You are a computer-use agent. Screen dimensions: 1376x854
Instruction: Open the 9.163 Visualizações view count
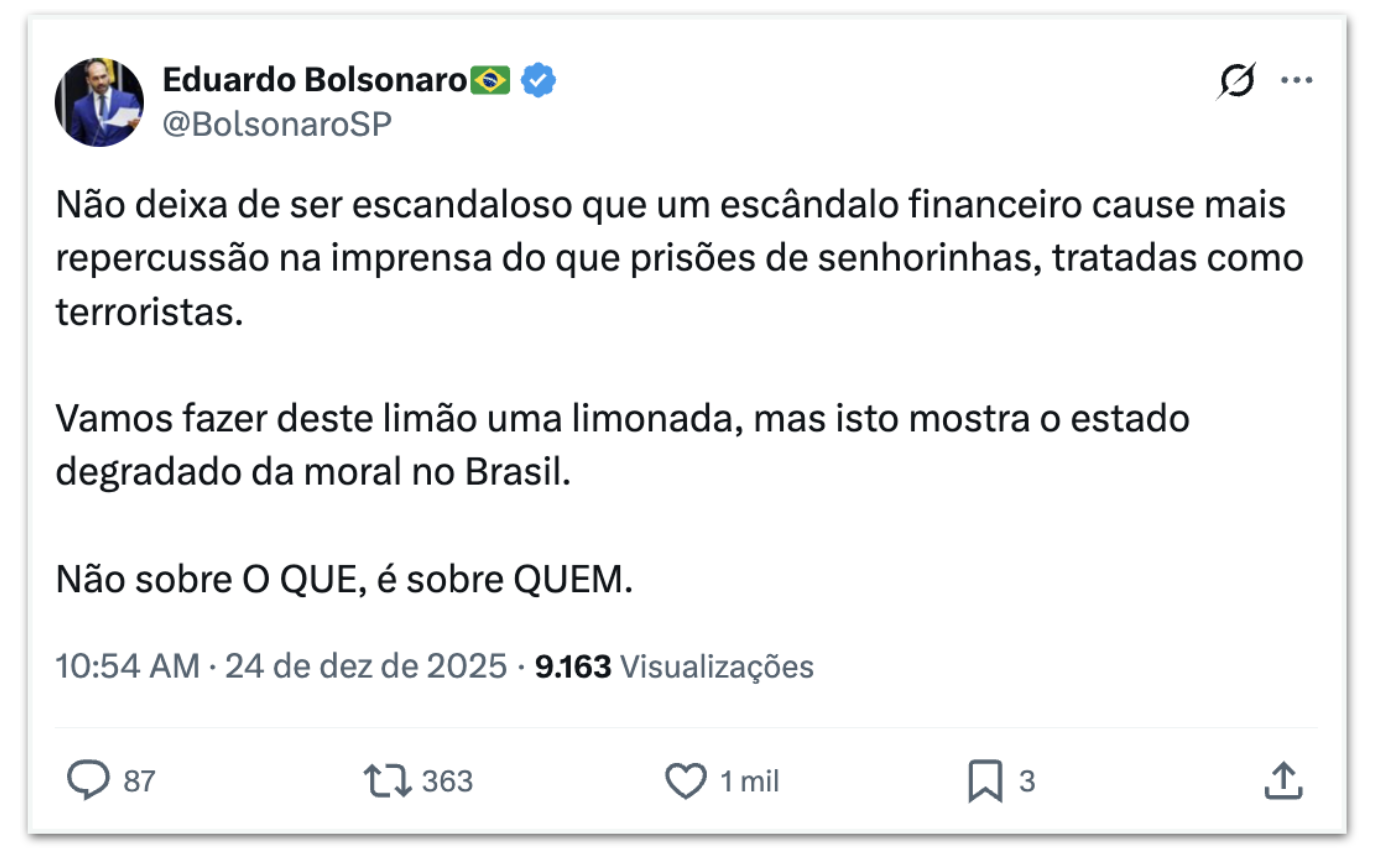675,666
